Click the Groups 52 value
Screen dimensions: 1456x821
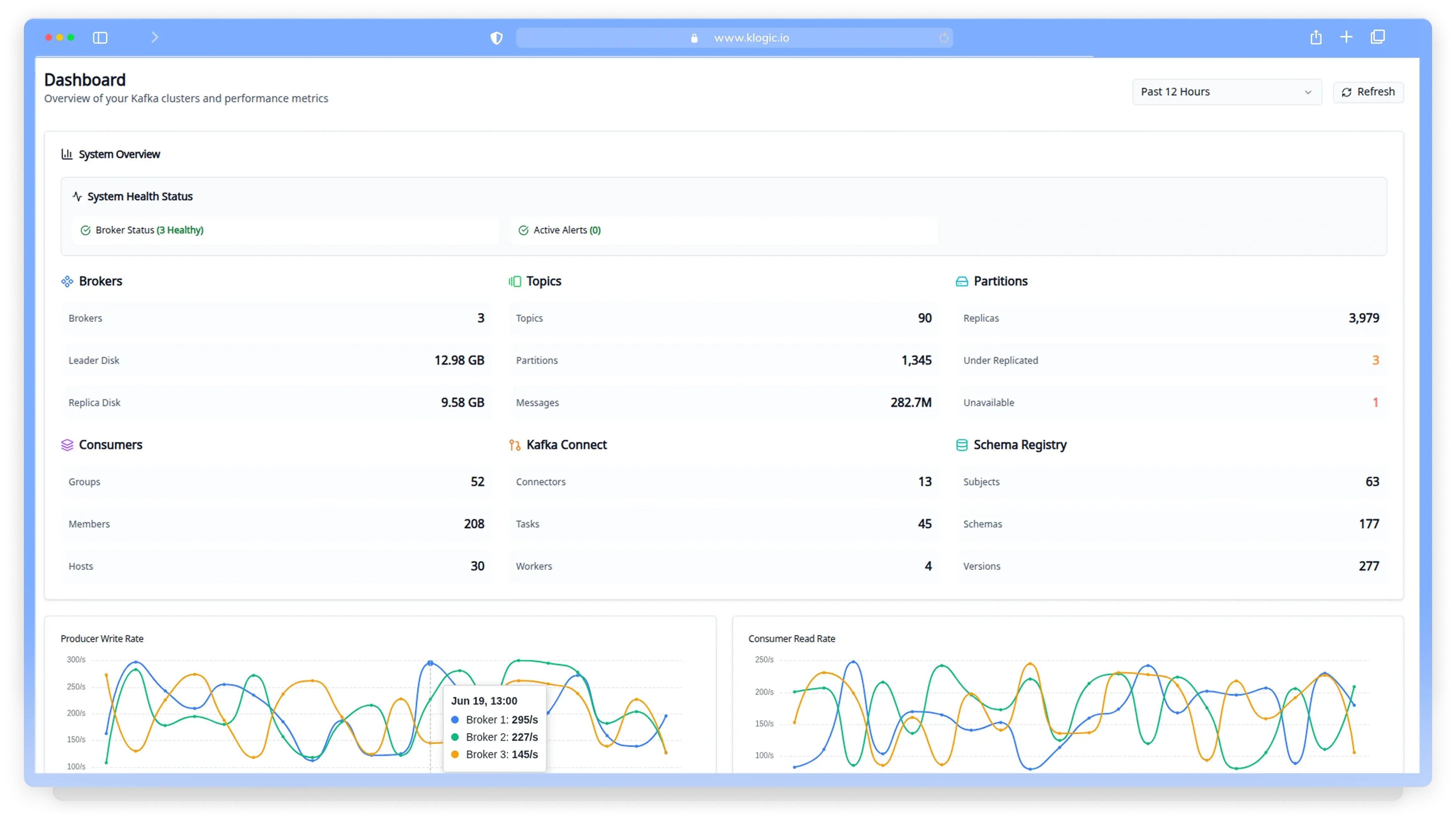(477, 482)
